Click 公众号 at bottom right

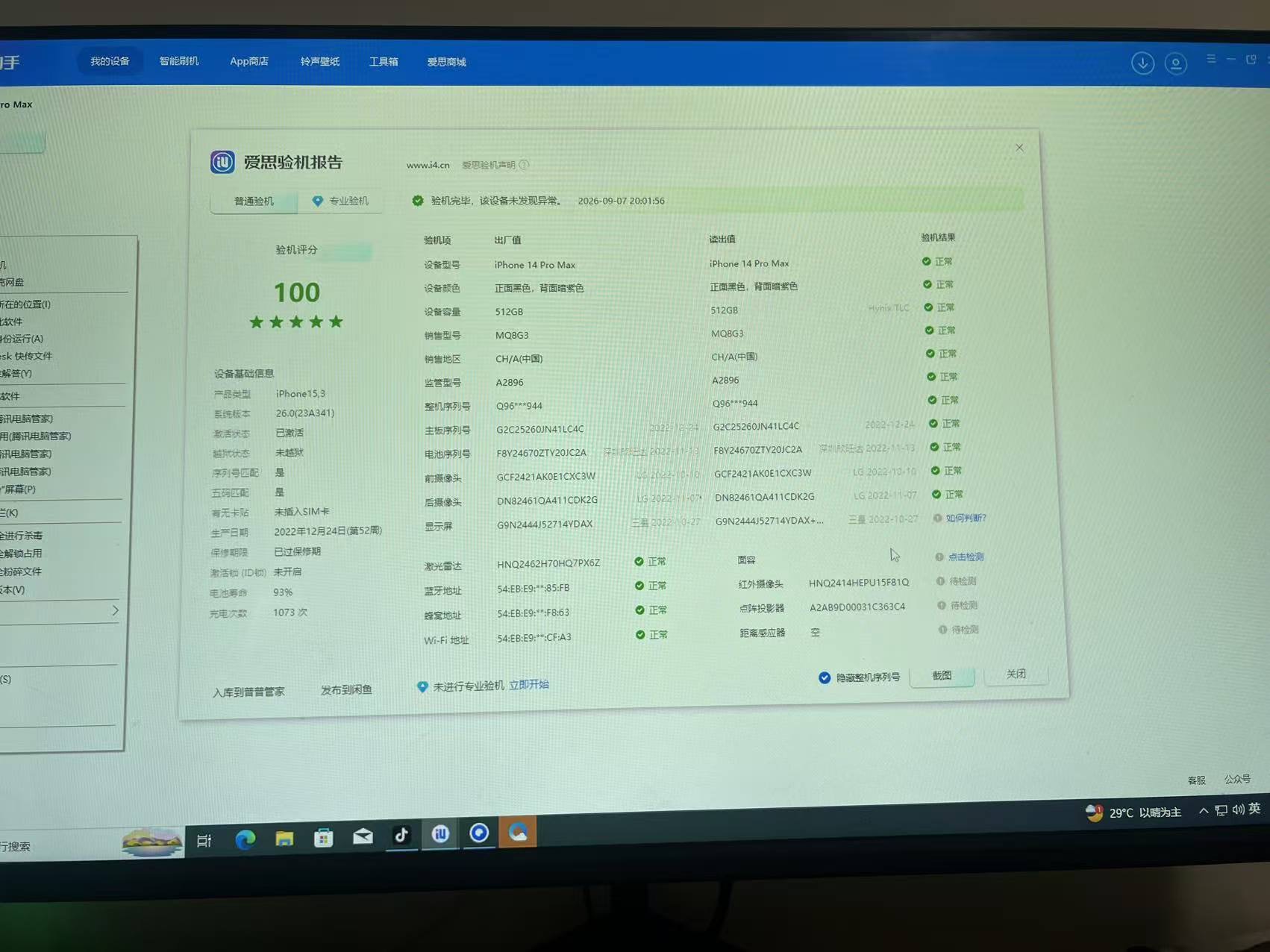tap(1237, 779)
